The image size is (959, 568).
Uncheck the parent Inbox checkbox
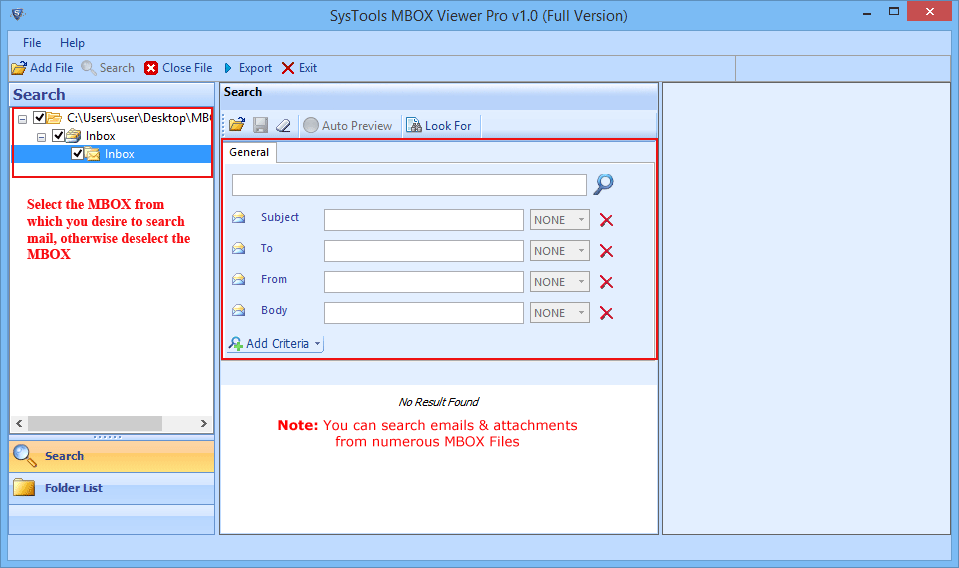tap(59, 136)
